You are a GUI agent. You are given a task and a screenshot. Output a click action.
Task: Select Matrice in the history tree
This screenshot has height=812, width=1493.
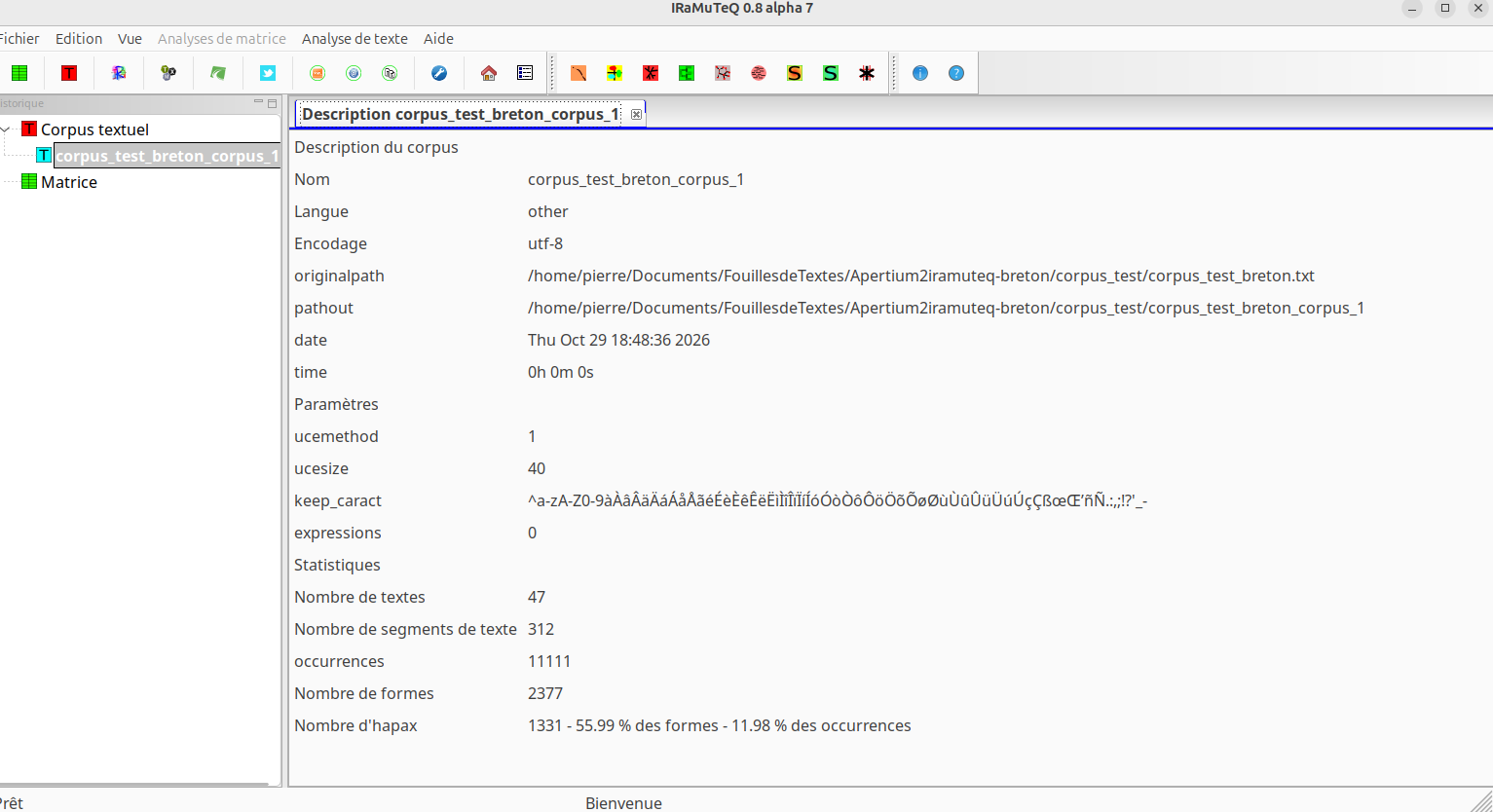point(69,182)
